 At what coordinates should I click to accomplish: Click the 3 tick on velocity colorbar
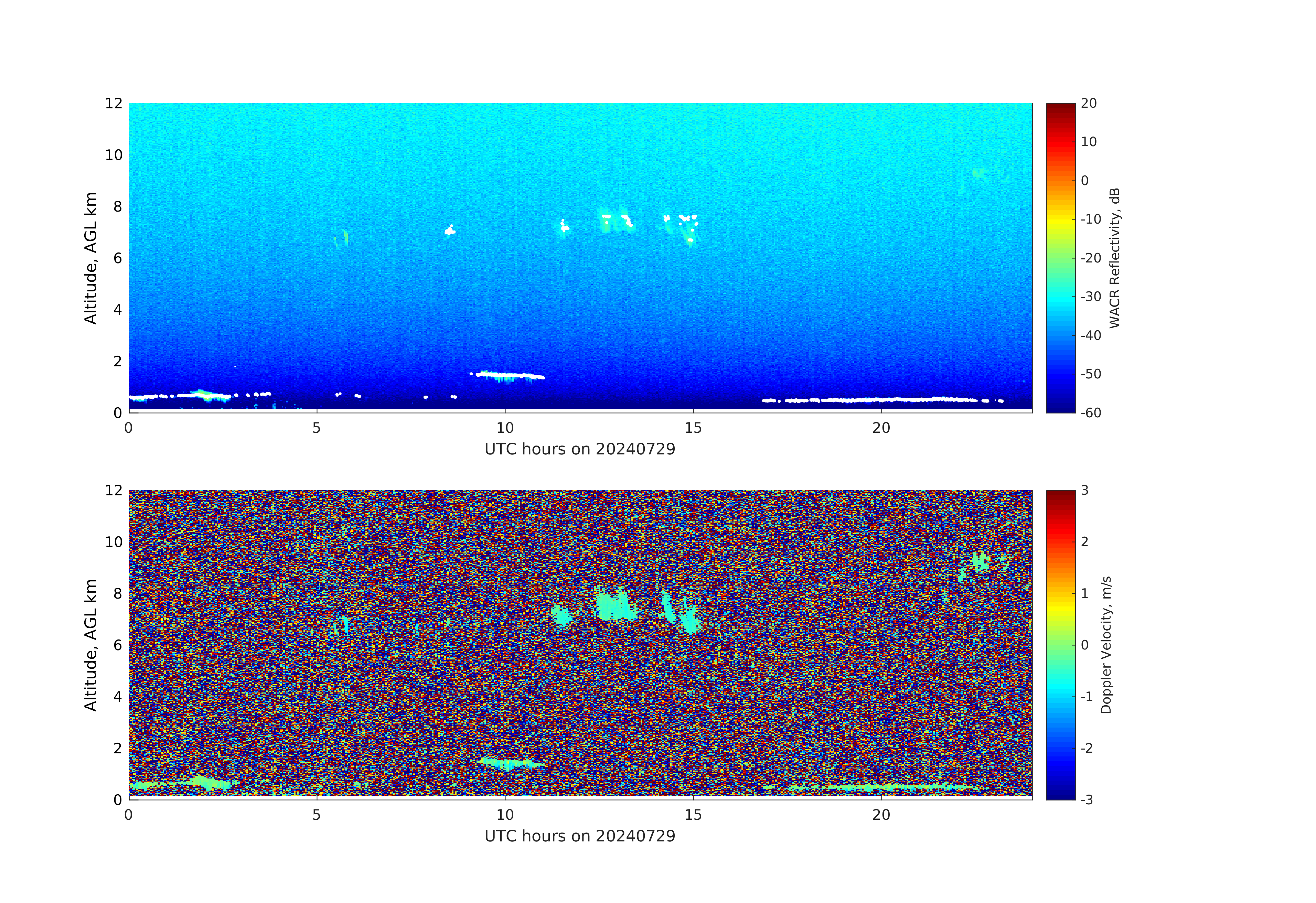click(1084, 490)
